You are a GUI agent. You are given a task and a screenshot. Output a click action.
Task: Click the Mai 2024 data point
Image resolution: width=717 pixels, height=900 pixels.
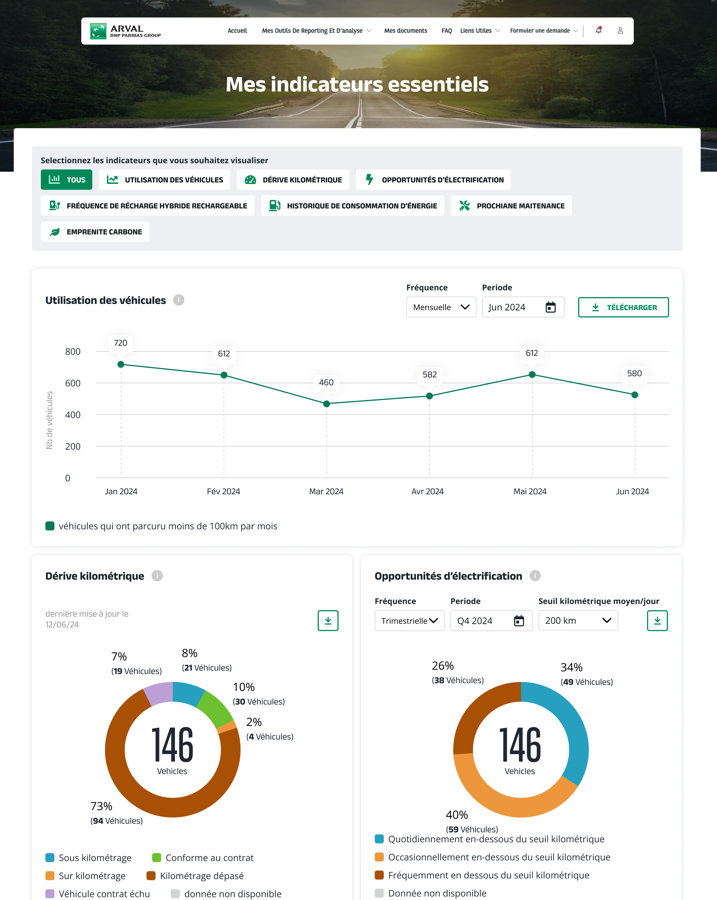pos(532,375)
